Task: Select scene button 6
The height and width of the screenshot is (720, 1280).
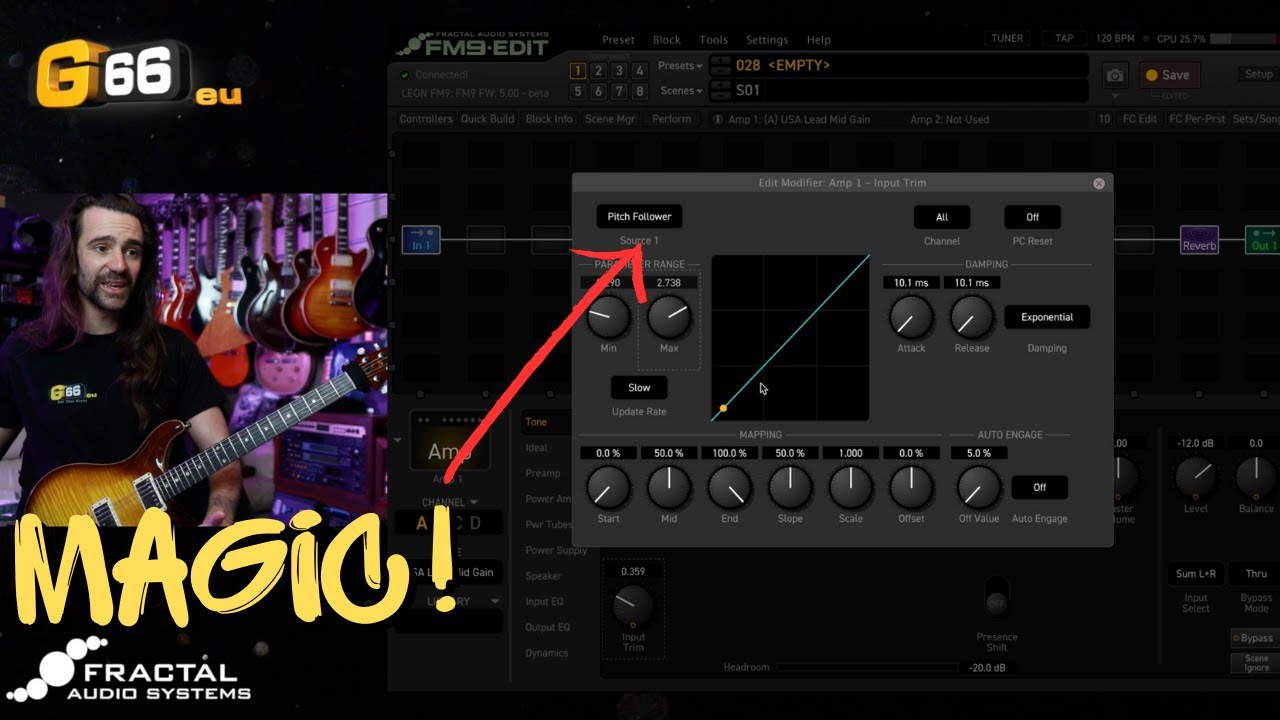Action: [598, 91]
